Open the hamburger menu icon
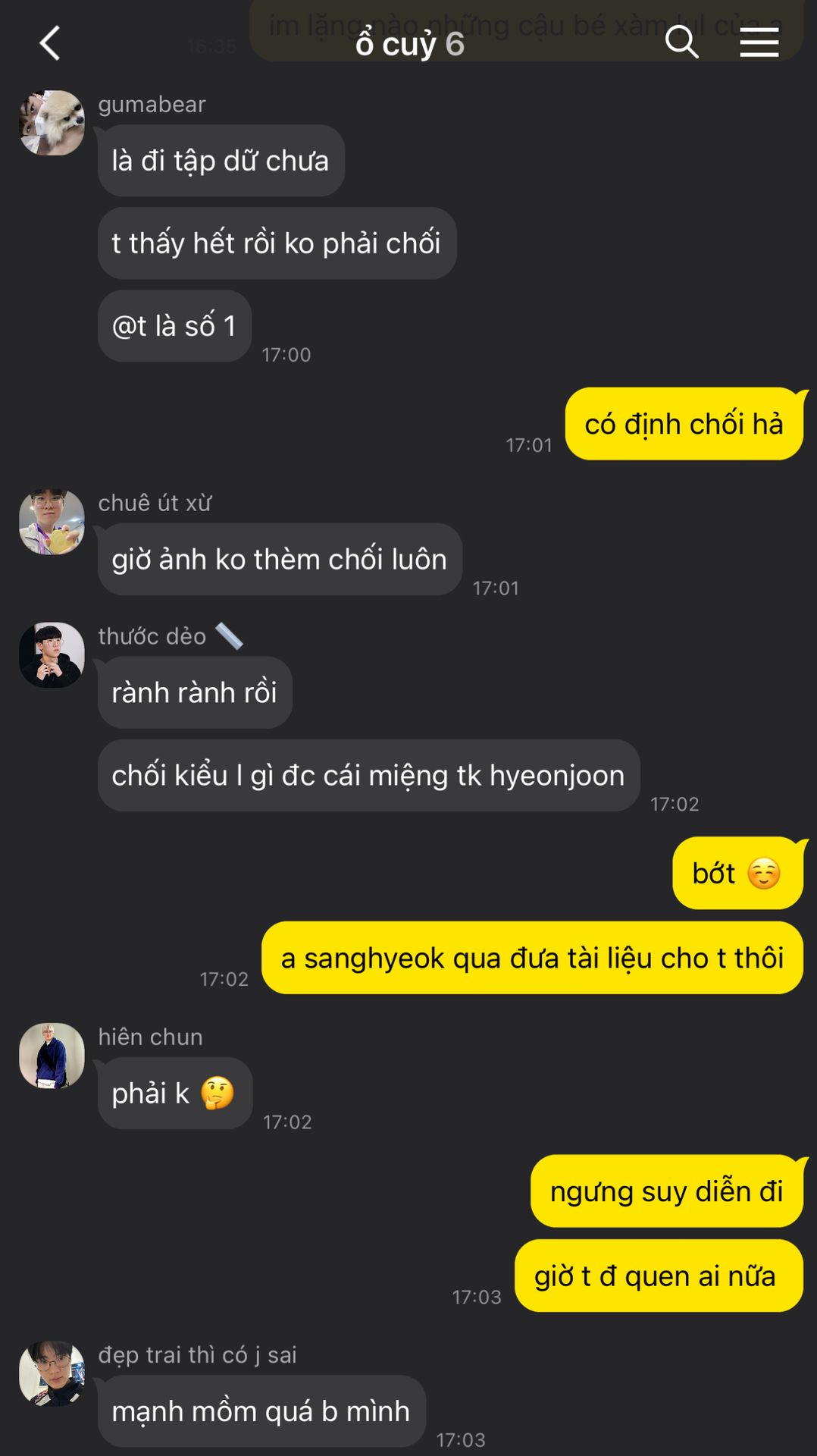 pos(759,42)
